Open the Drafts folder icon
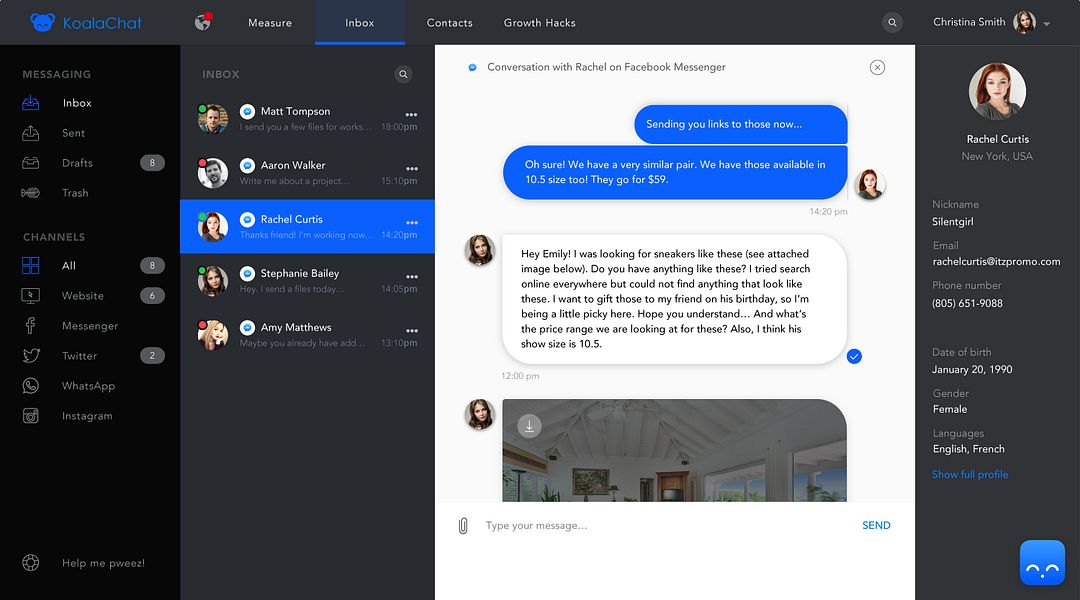This screenshot has height=600, width=1080. click(30, 163)
